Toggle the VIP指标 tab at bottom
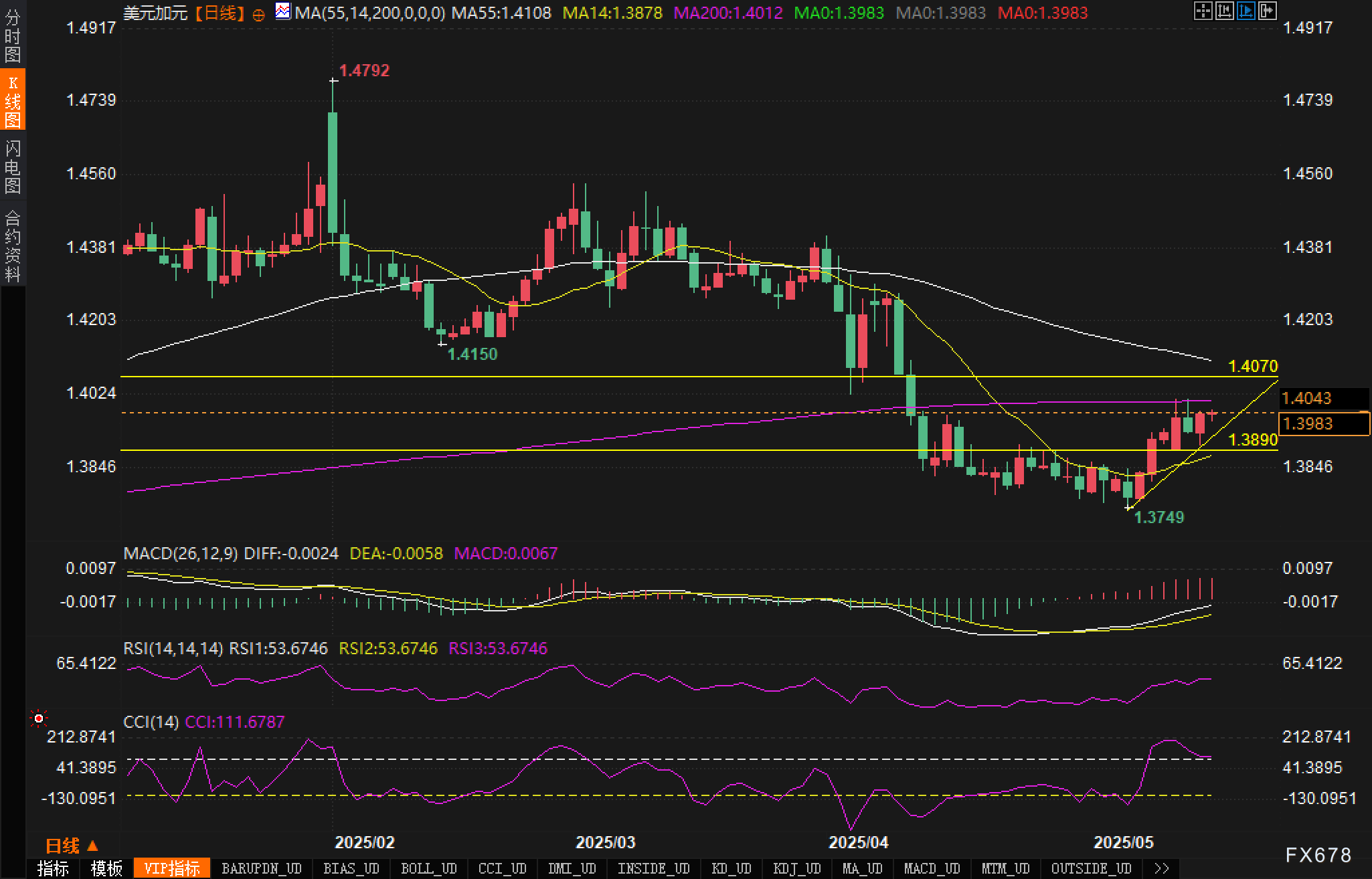The image size is (1372, 879). [x=172, y=868]
